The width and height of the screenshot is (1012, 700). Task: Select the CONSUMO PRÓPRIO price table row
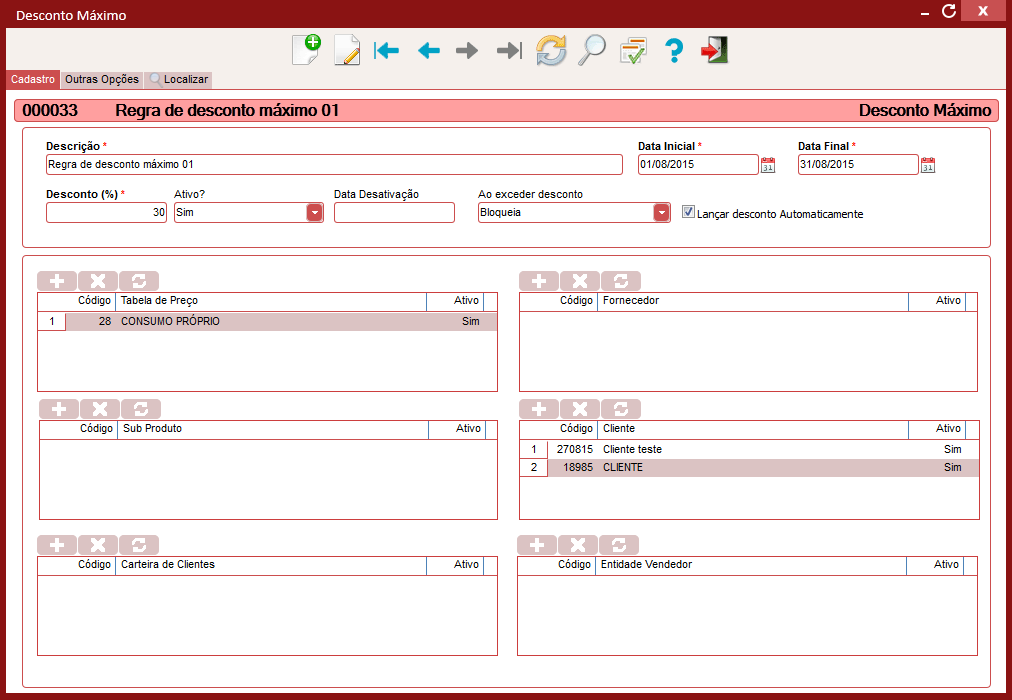267,321
